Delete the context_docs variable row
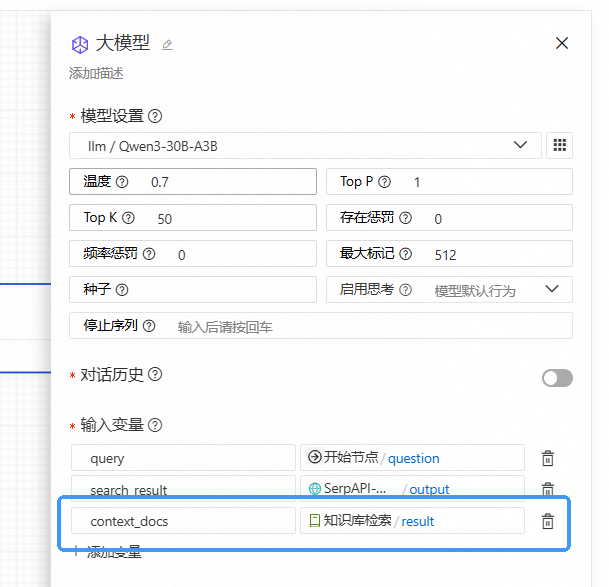 click(x=547, y=521)
